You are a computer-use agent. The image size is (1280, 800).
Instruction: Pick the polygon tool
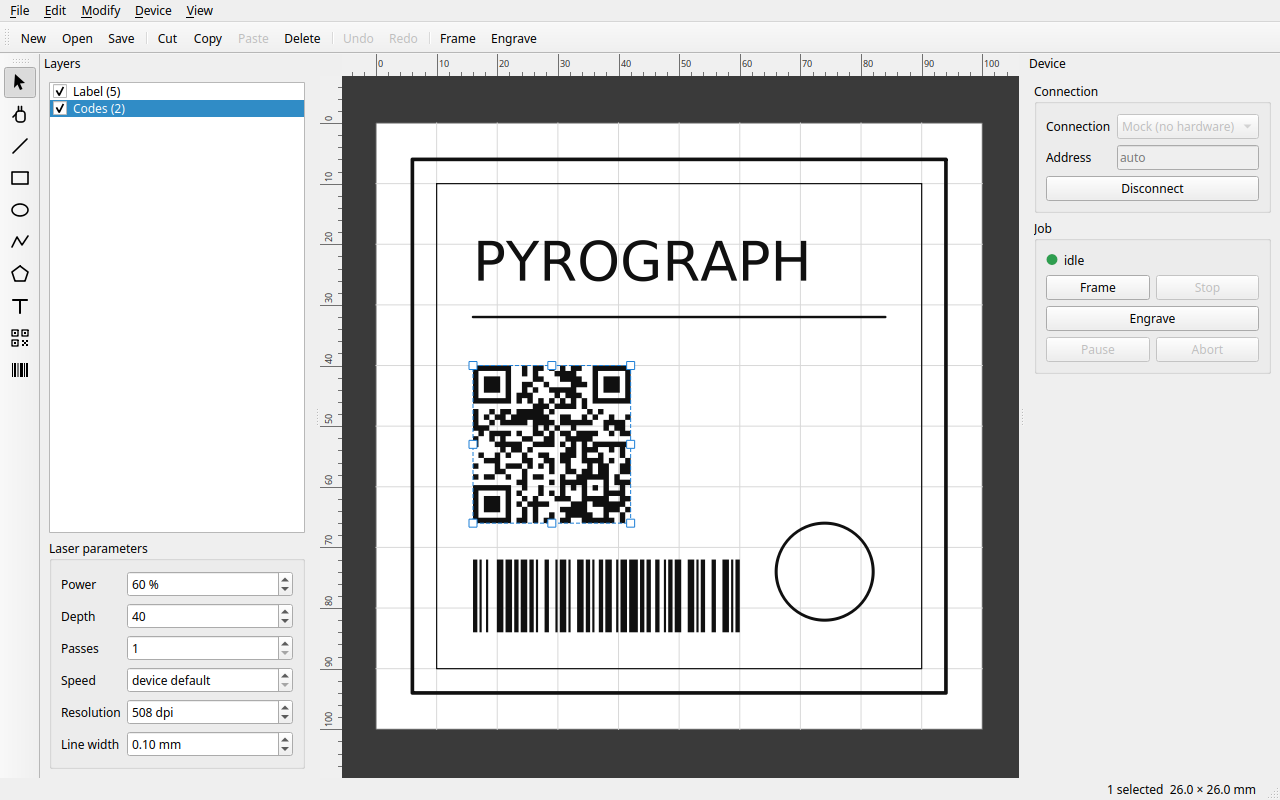20,274
